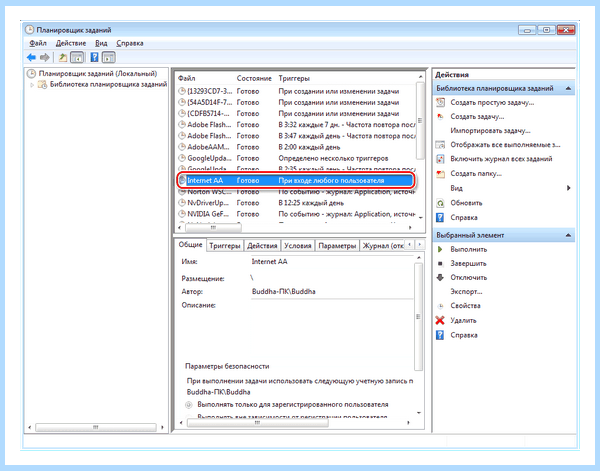
Task: Select the 'Общие' tab
Action: (x=190, y=245)
